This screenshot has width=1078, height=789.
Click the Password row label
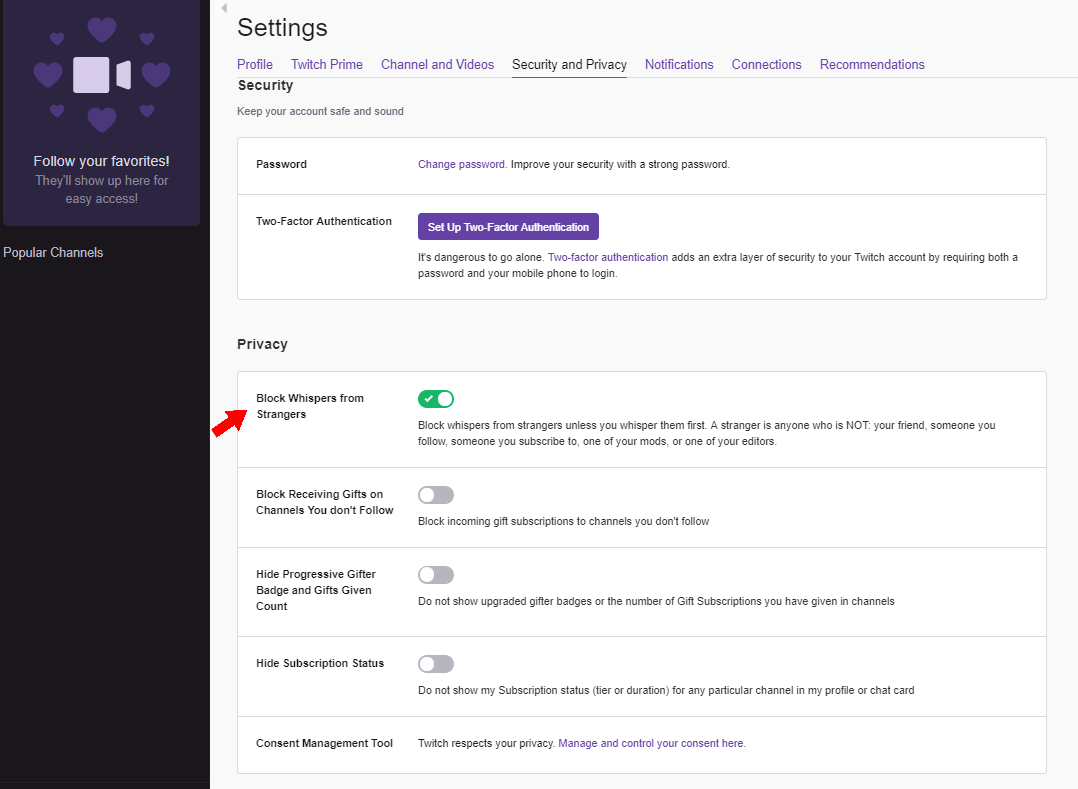click(281, 164)
